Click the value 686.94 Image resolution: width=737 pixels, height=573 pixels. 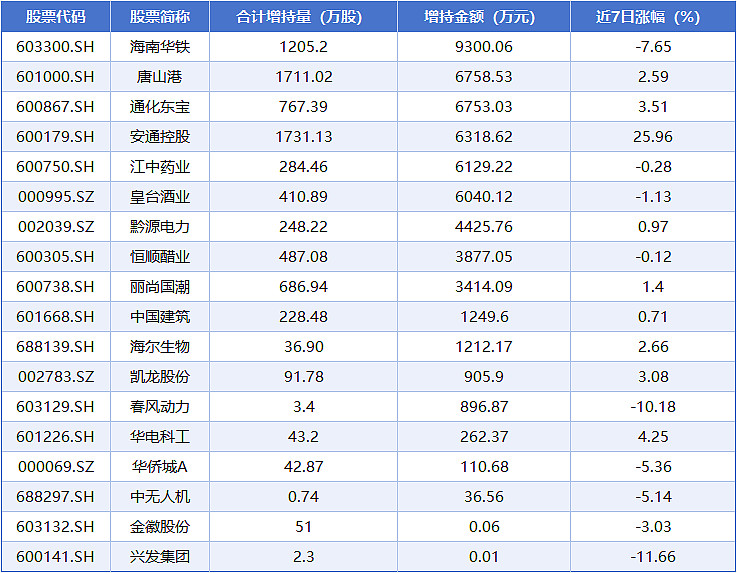pyautogui.click(x=303, y=287)
